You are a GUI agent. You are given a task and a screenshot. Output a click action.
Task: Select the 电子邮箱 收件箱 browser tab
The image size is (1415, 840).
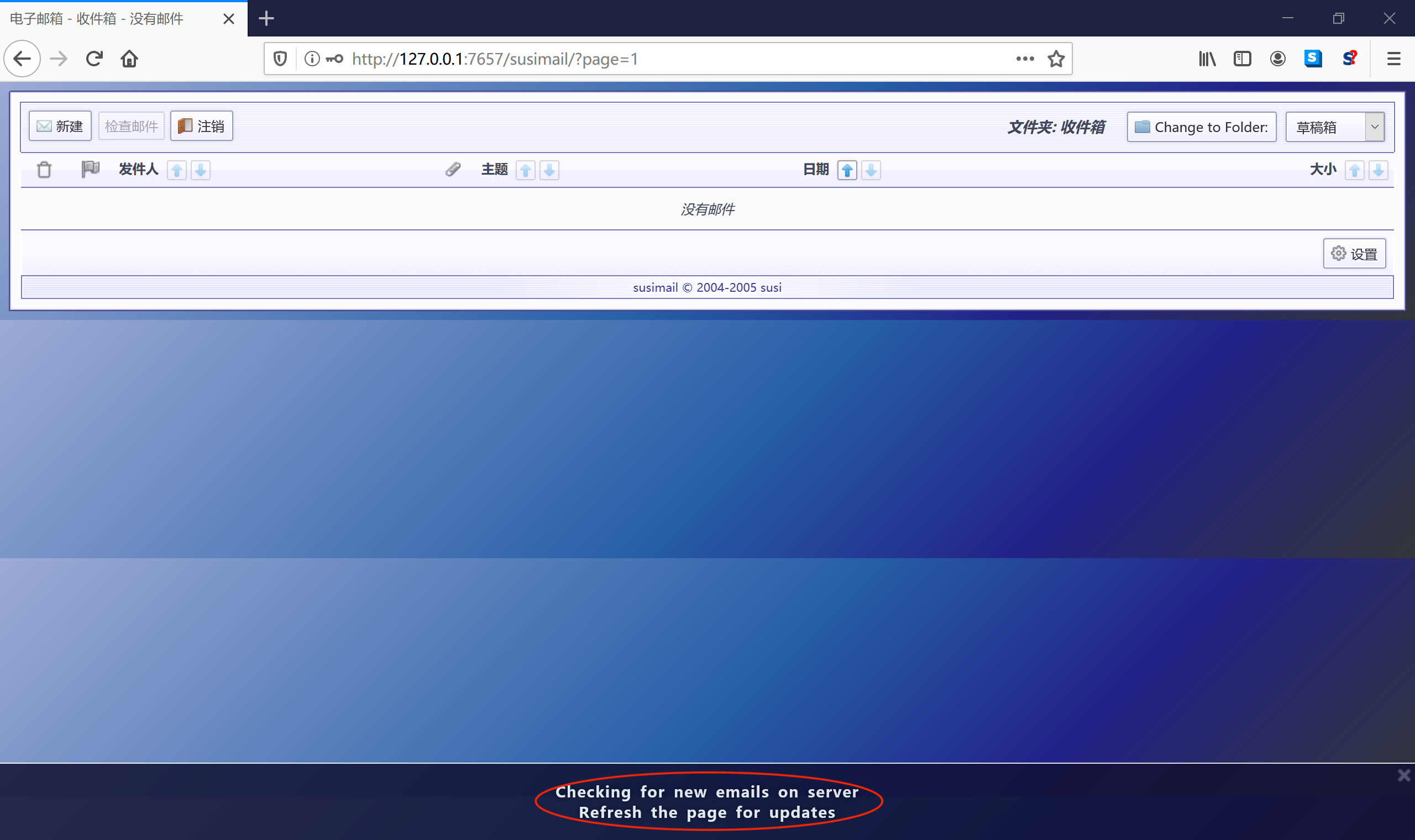point(113,19)
